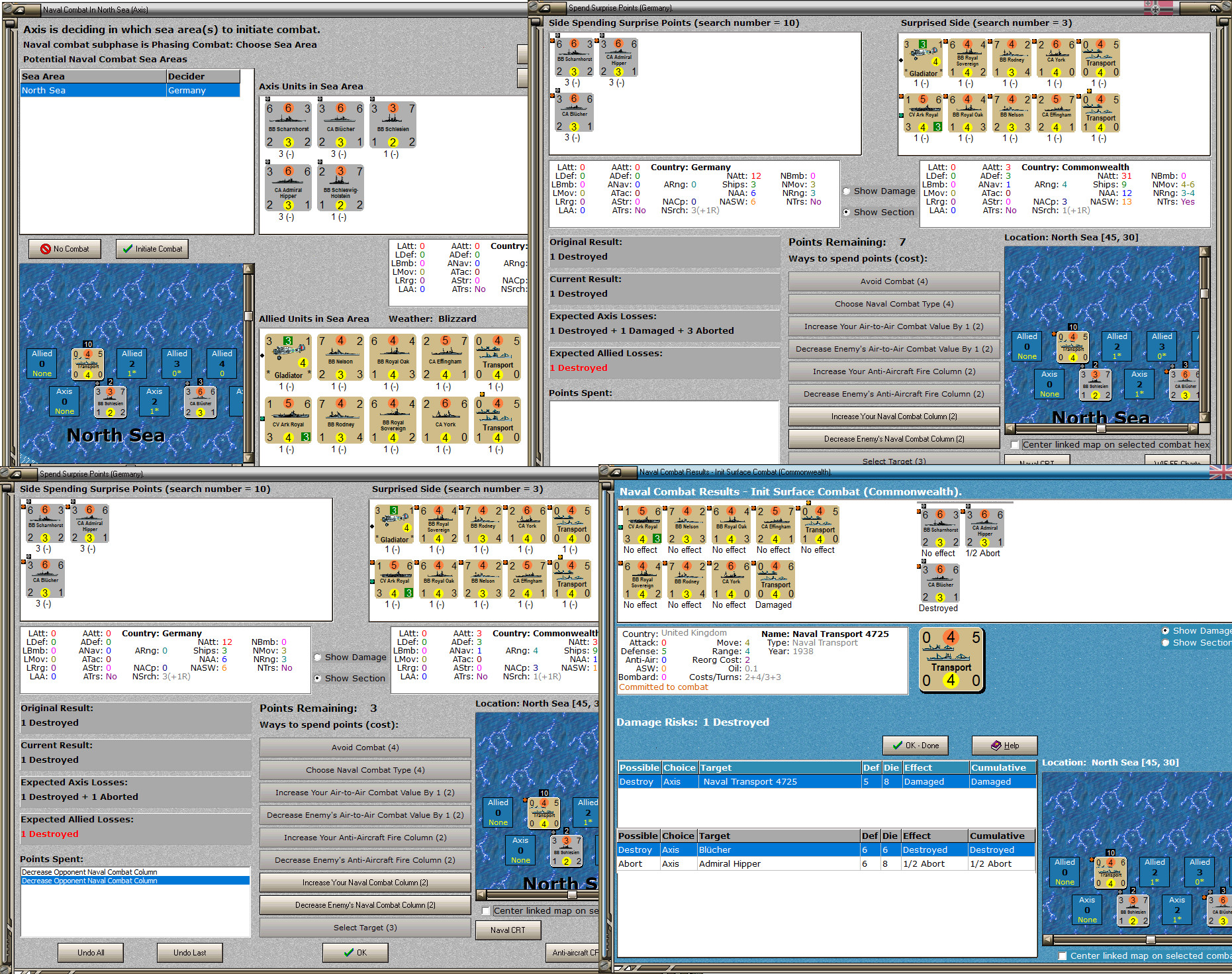Image resolution: width=1232 pixels, height=974 pixels.
Task: Click the No Combat button
Action: click(65, 249)
